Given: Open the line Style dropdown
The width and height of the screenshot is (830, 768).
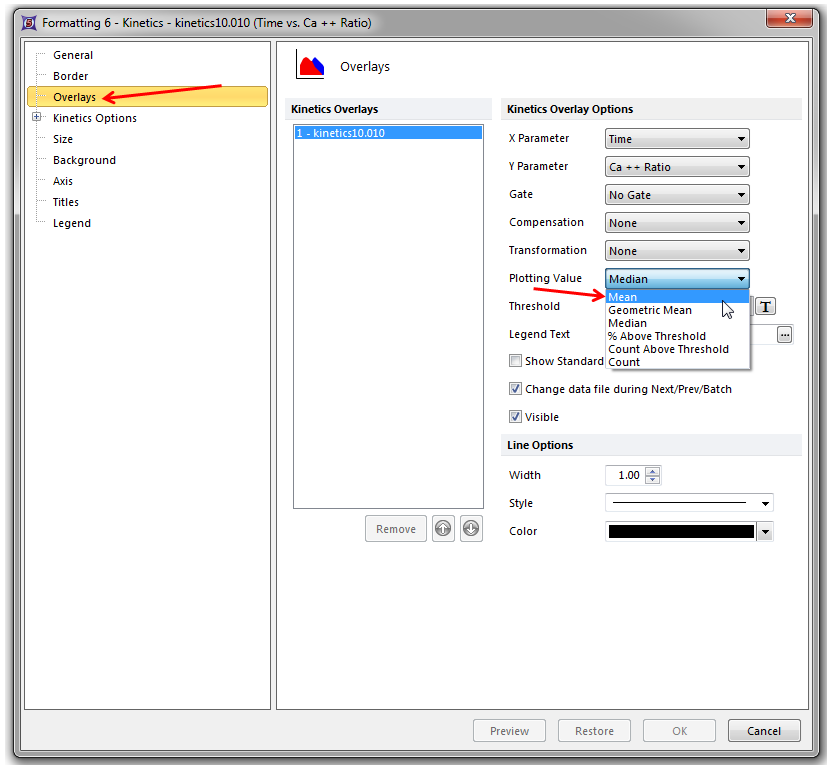Looking at the screenshot, I should [x=689, y=503].
